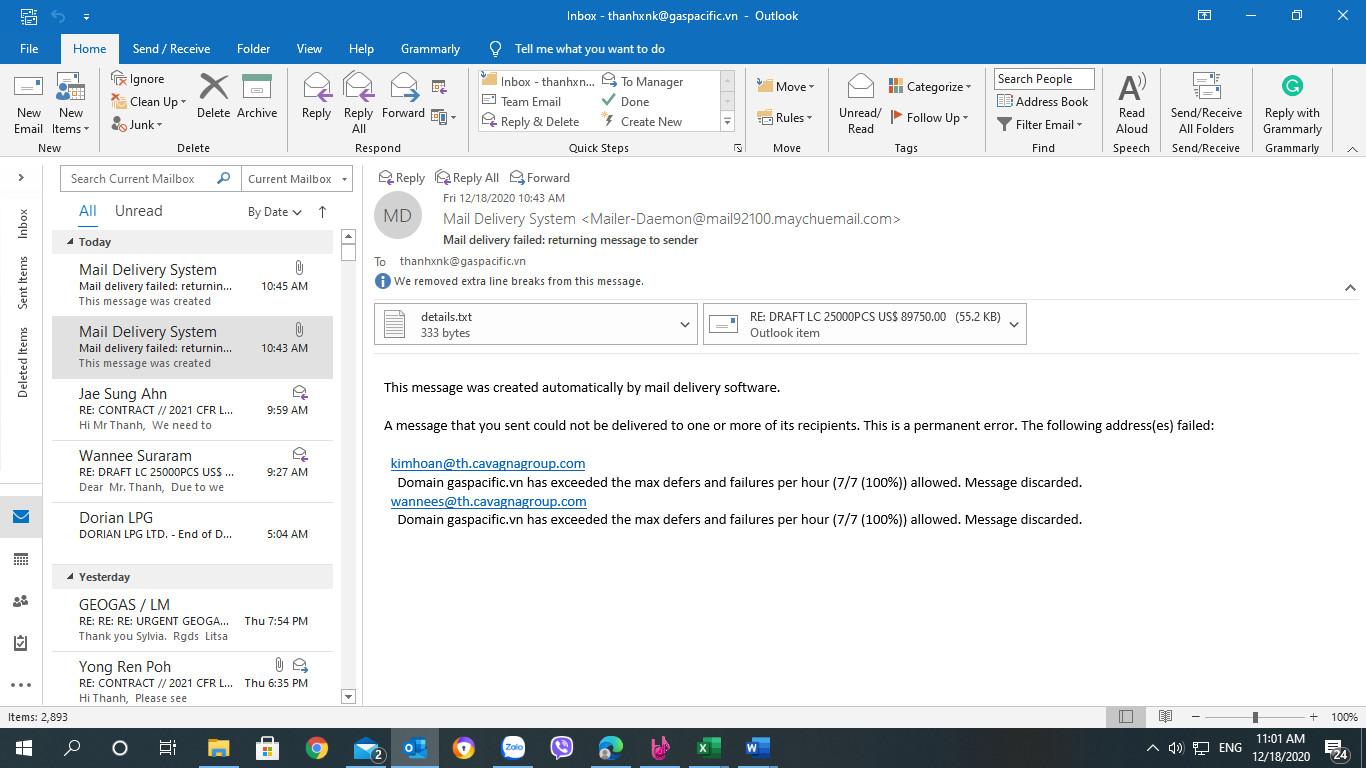Click Reply with Grammarly
This screenshot has height=768, width=1366.
1292,104
